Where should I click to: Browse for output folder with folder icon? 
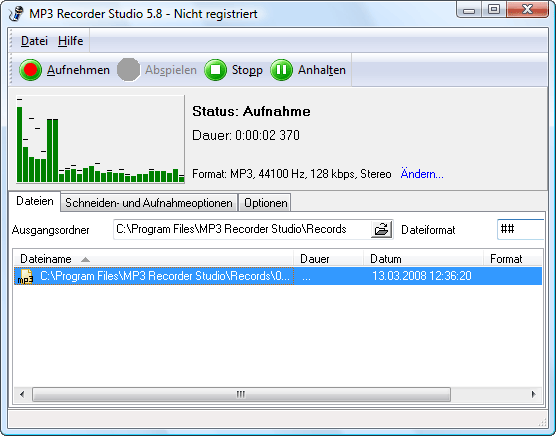(382, 229)
